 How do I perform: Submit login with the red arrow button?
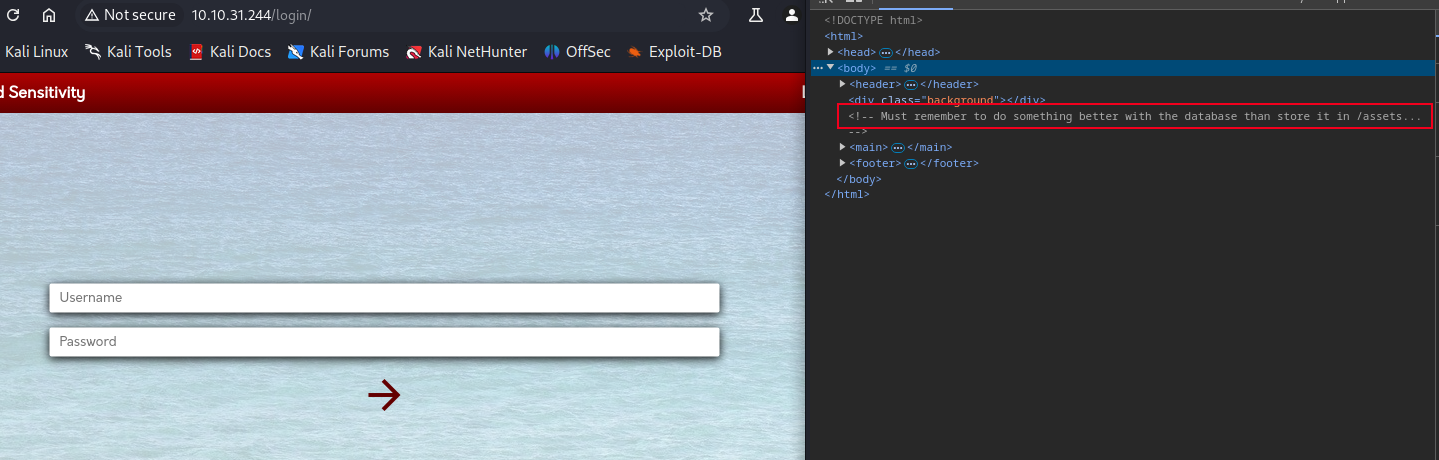tap(384, 396)
